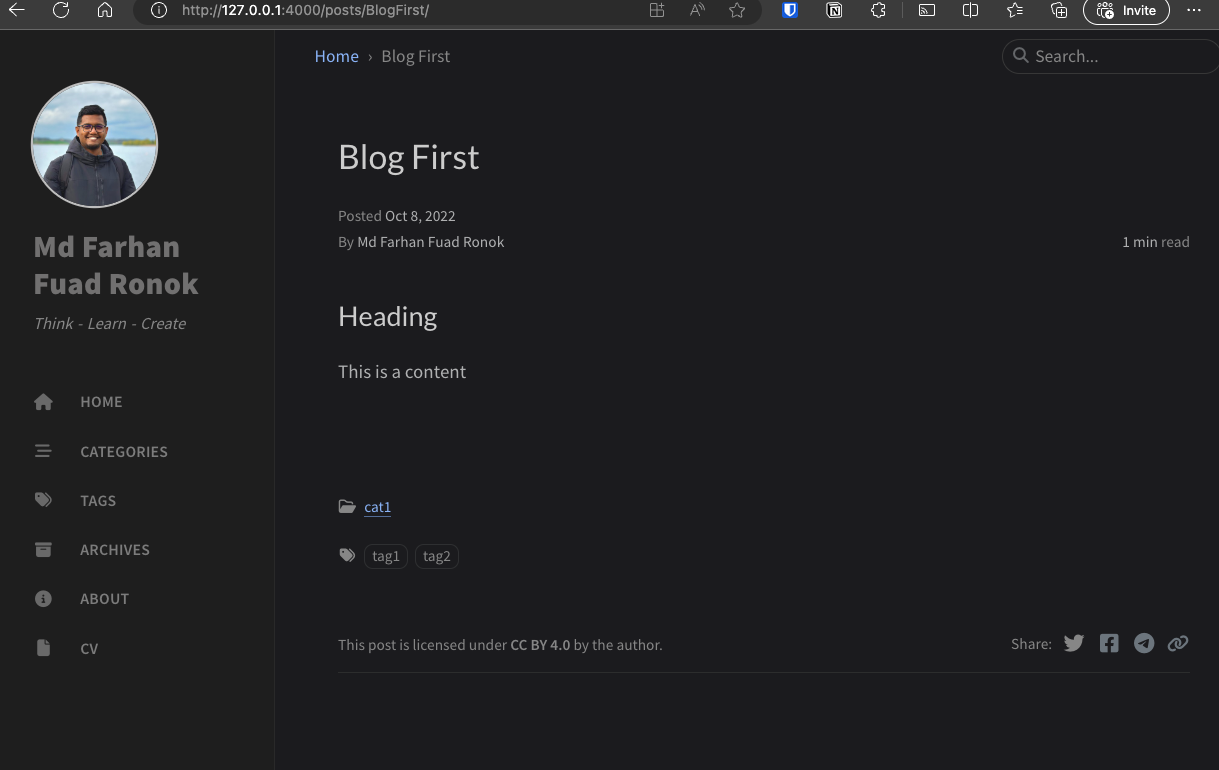Screen dimensions: 1219x770
Task: Click the Home breadcrumb link
Action: [x=336, y=57]
